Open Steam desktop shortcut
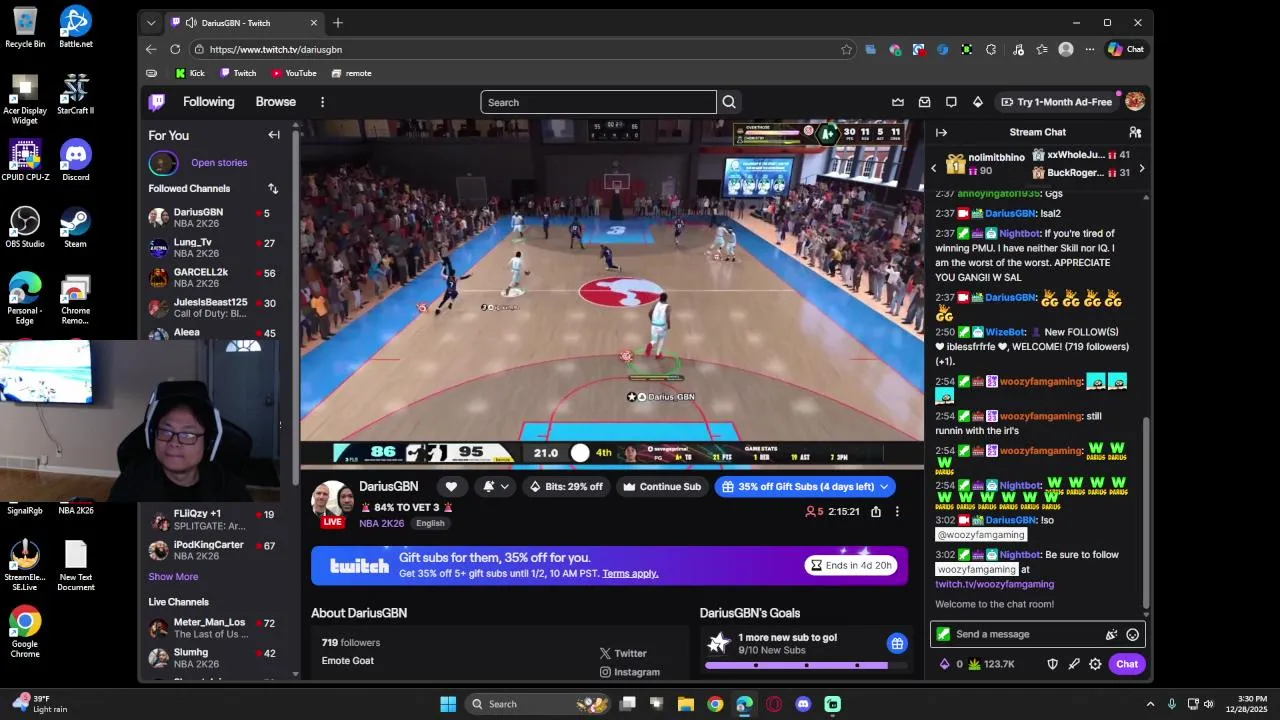Image resolution: width=1280 pixels, height=720 pixels. [x=76, y=228]
